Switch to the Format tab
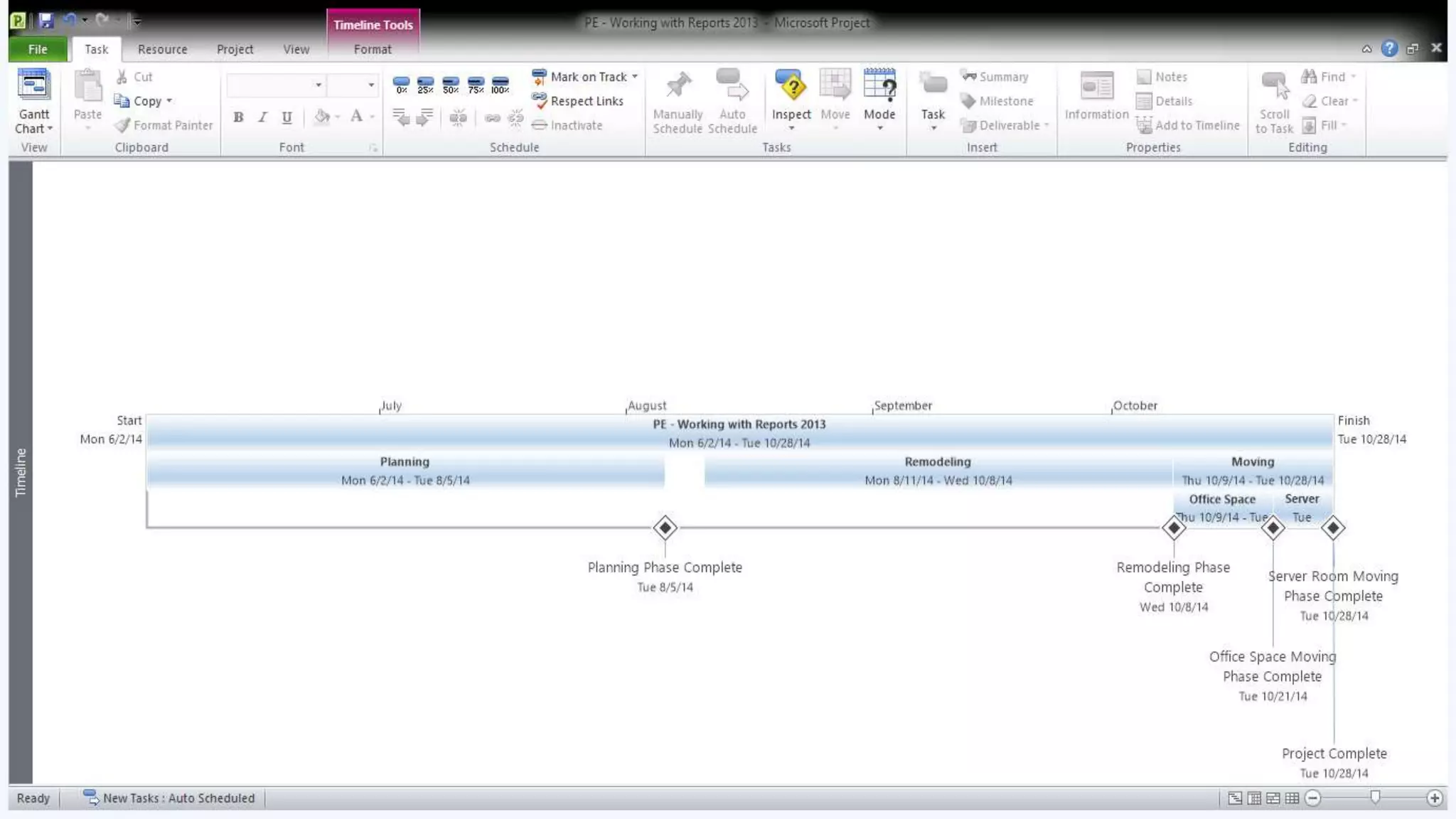The image size is (1456, 819). coord(373,49)
